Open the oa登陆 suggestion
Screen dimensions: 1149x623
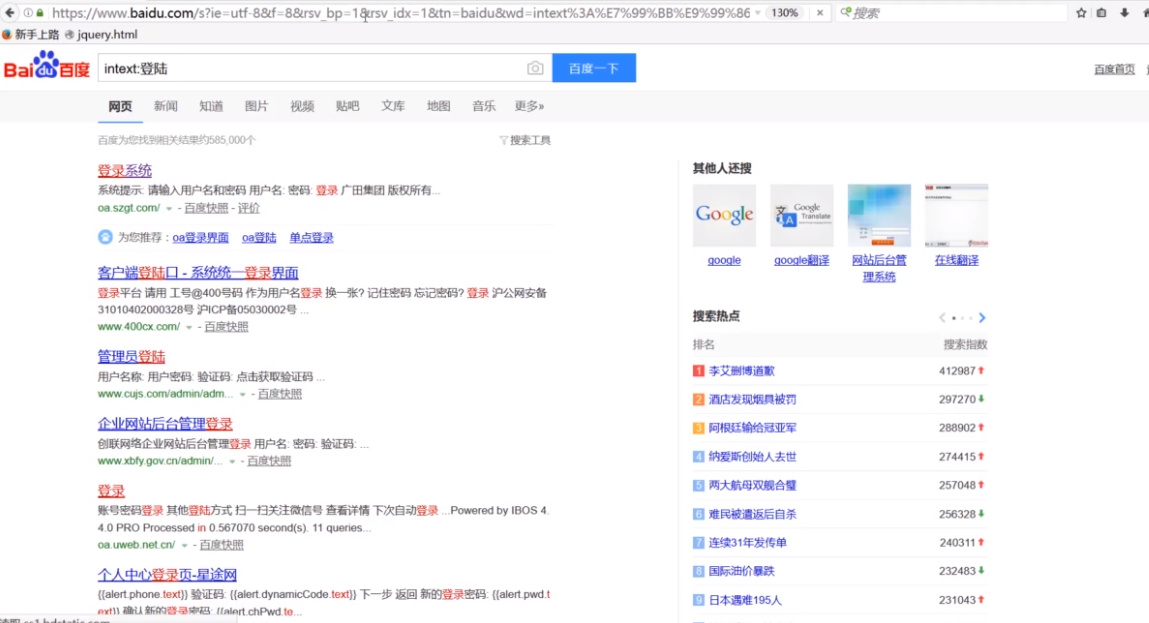(259, 237)
